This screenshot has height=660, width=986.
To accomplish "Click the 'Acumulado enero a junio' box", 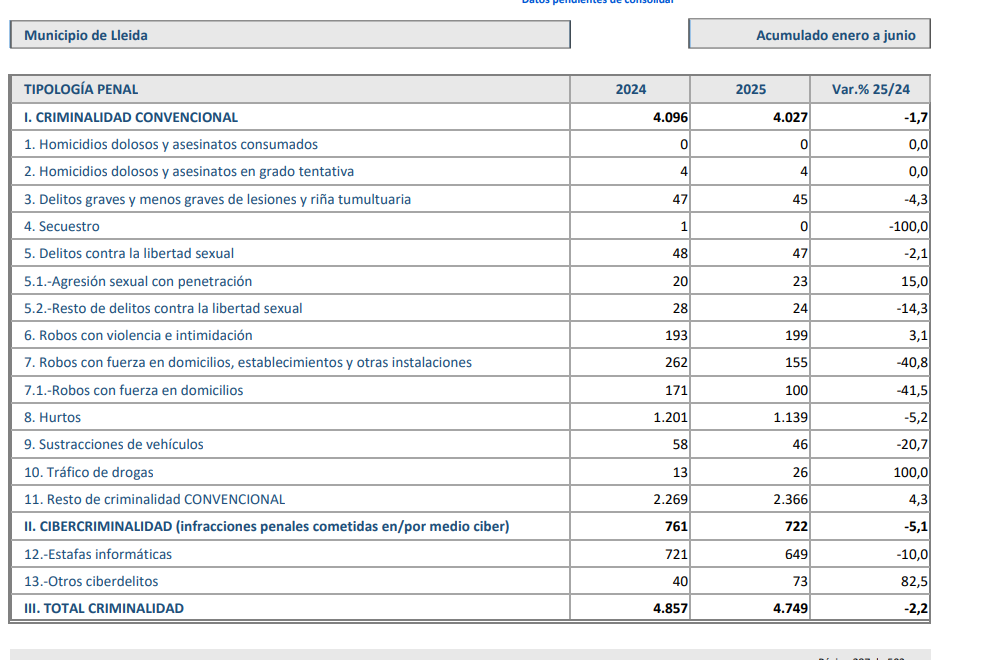I will (x=809, y=34).
